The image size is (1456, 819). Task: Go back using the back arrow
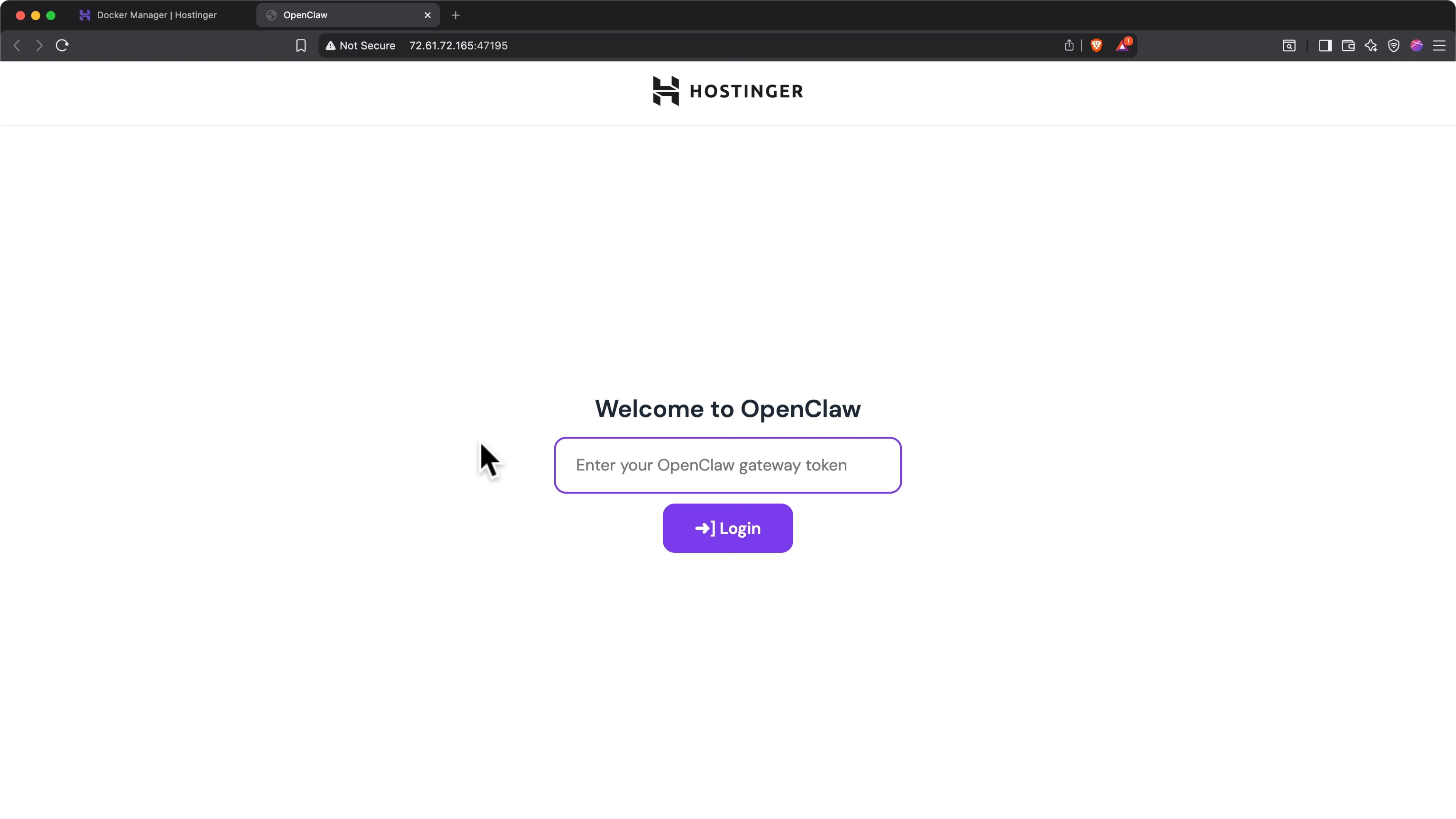16,45
